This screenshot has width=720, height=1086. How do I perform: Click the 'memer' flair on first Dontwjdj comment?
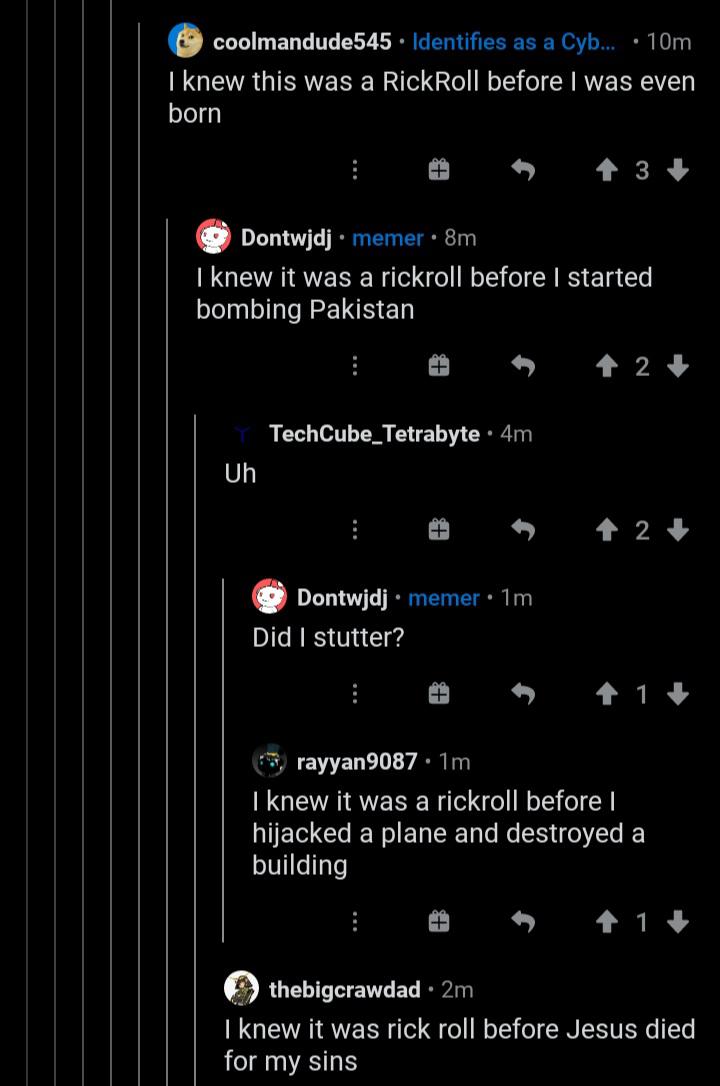pyautogui.click(x=388, y=238)
